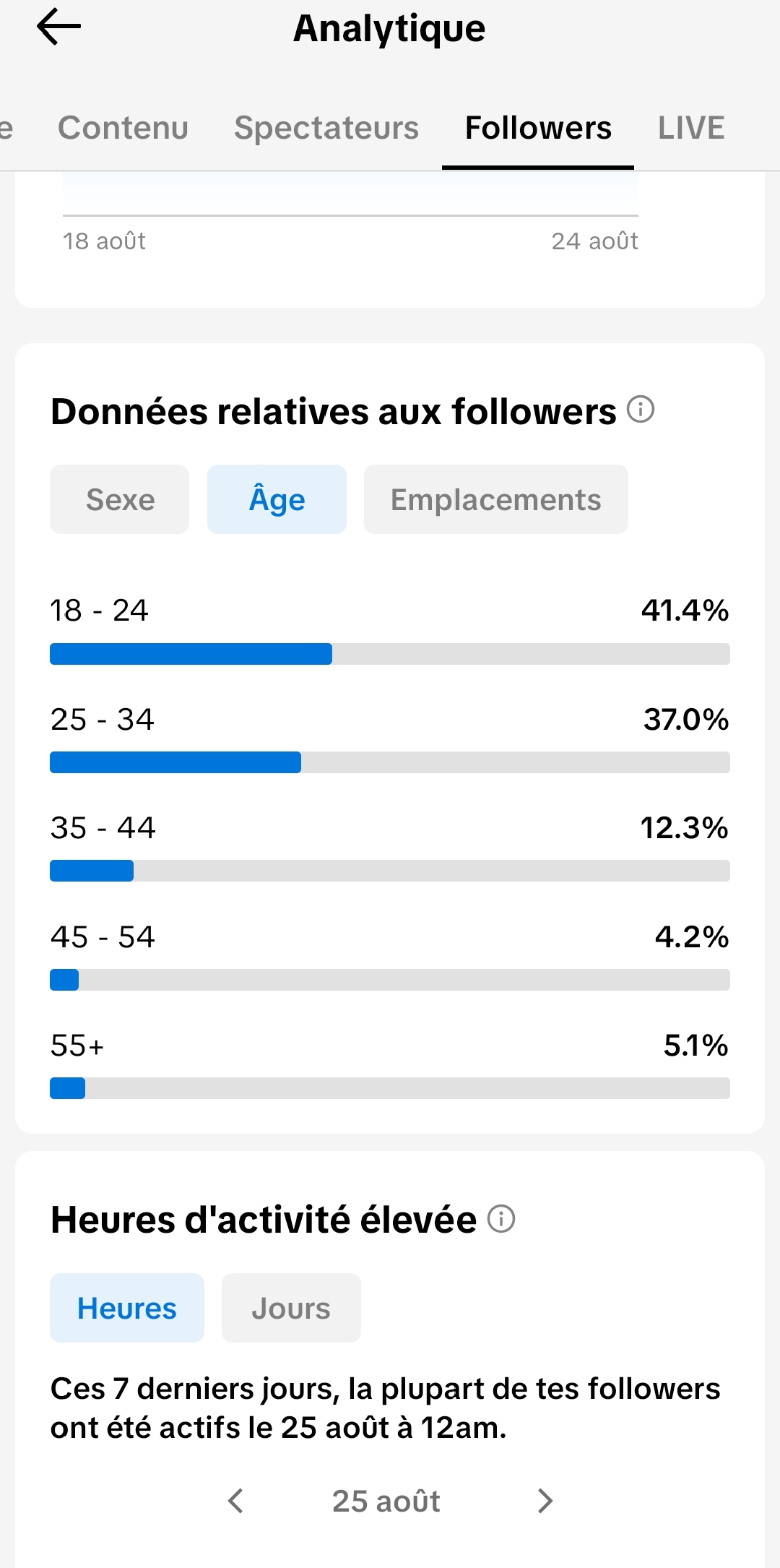Open the LIVE tab
The image size is (780, 1568).
tap(691, 128)
